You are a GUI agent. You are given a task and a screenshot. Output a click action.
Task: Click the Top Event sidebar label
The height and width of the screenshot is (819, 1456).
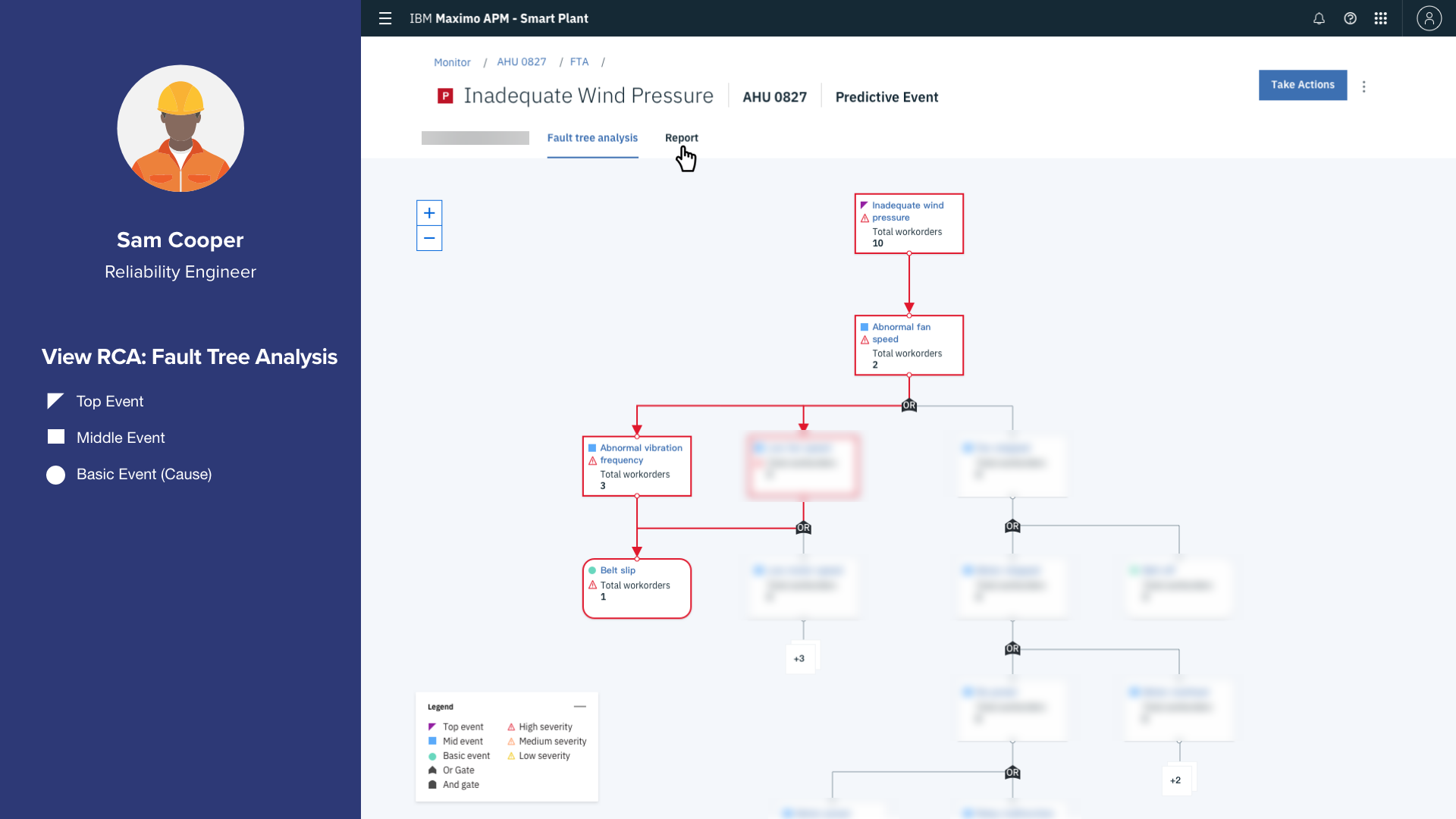coord(110,401)
